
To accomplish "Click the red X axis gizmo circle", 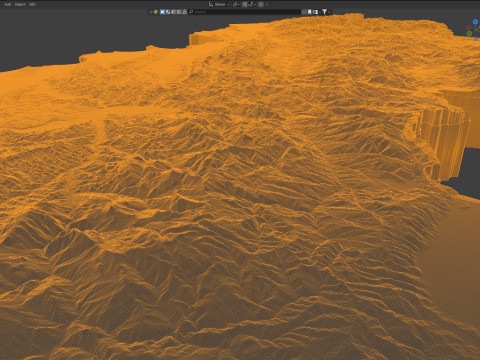I will (468, 28).
